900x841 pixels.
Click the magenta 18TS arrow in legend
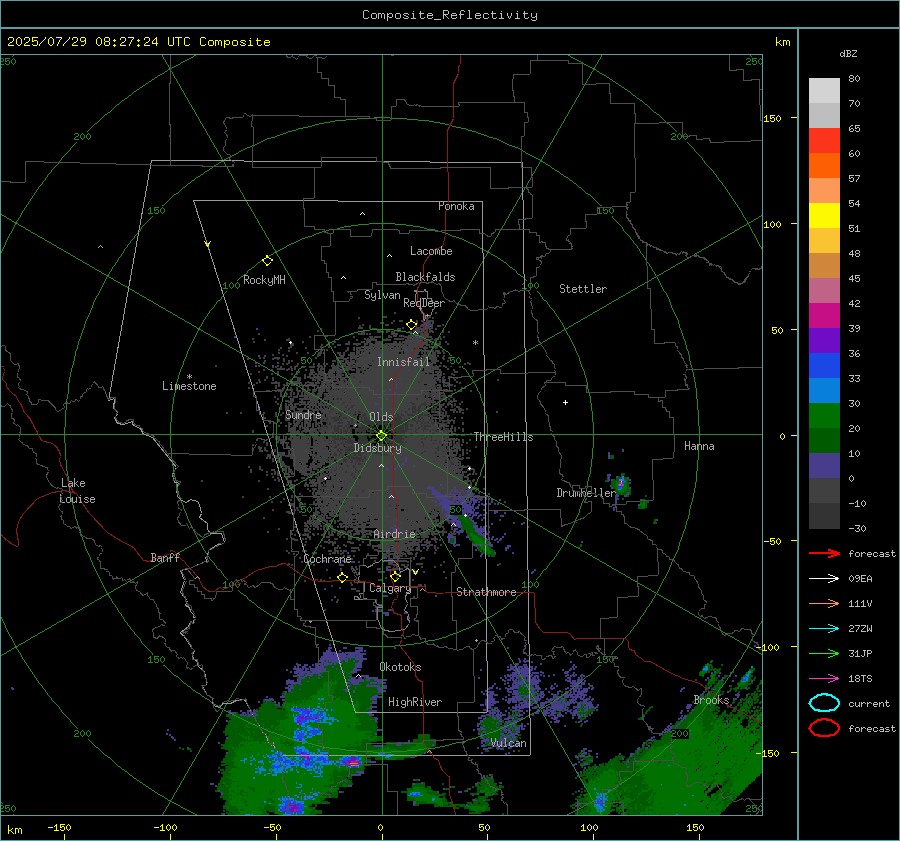[824, 679]
